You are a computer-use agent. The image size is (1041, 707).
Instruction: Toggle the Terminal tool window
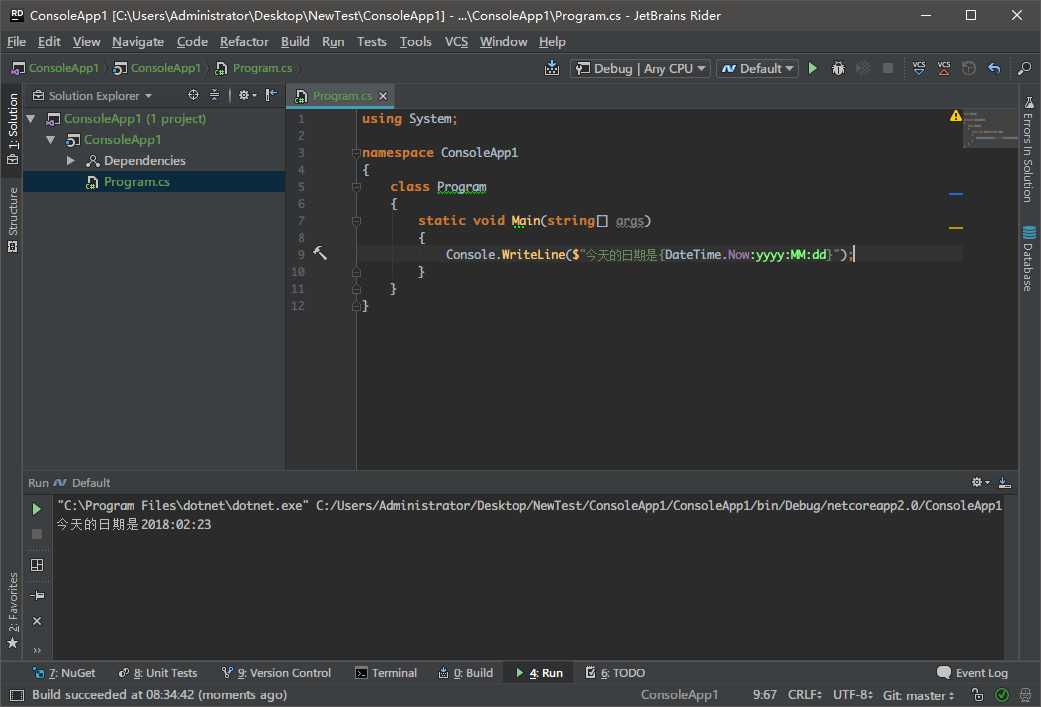pos(386,673)
